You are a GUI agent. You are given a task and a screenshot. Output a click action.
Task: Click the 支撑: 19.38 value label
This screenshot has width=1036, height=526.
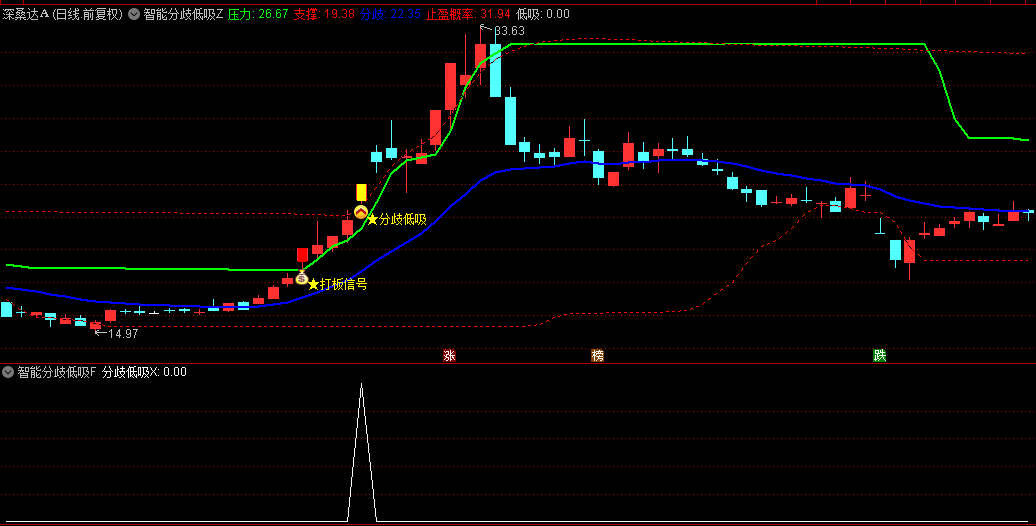(324, 14)
